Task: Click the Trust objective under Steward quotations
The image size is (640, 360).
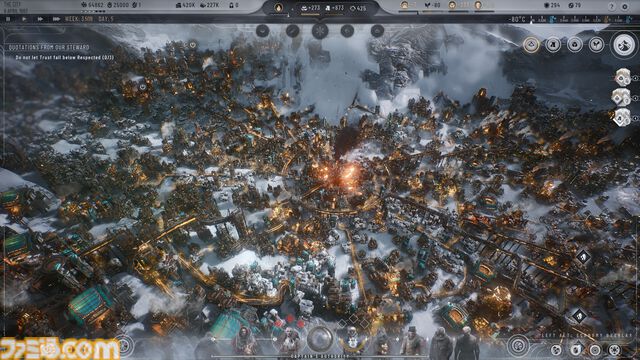Action: (x=64, y=58)
